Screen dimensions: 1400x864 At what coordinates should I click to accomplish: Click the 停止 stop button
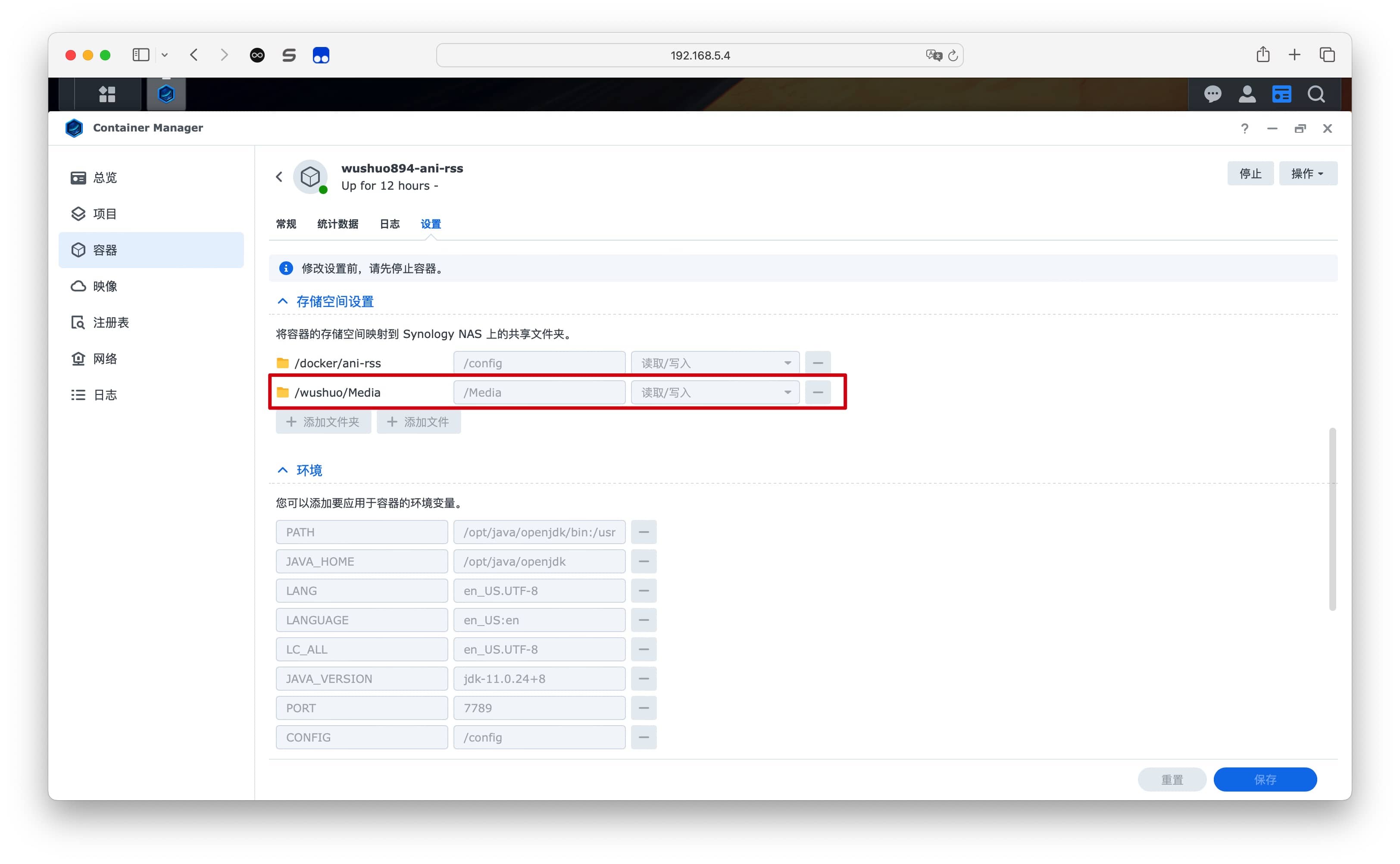[1250, 173]
